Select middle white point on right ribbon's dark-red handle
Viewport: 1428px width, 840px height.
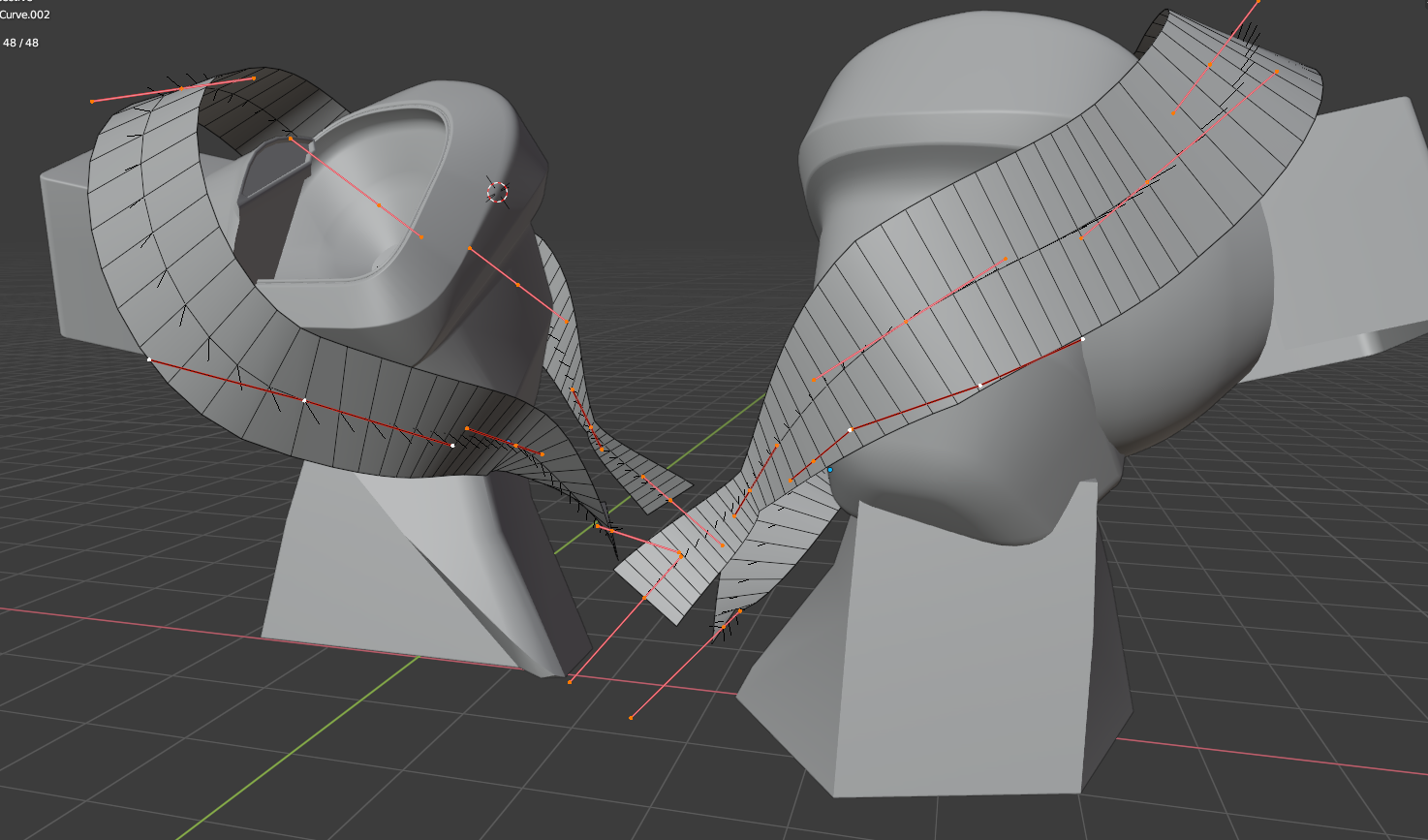[980, 386]
